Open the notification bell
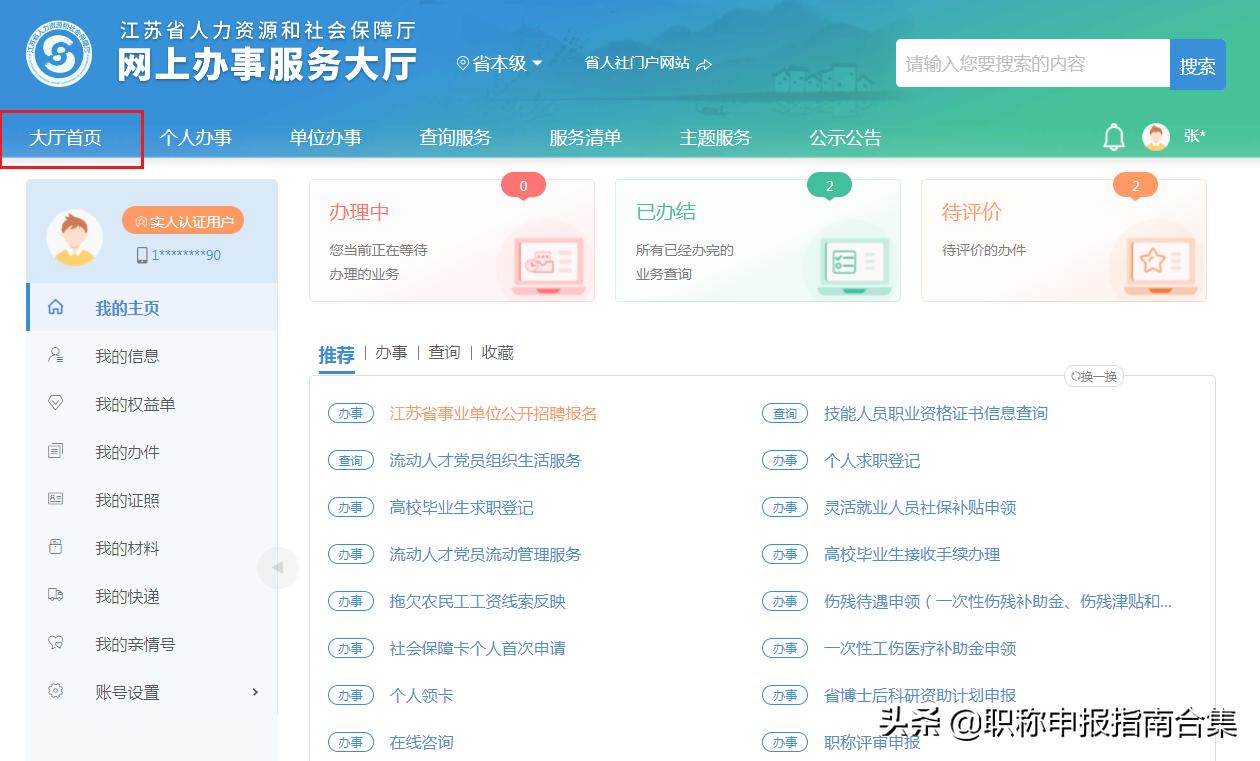1260x761 pixels. [x=1113, y=137]
